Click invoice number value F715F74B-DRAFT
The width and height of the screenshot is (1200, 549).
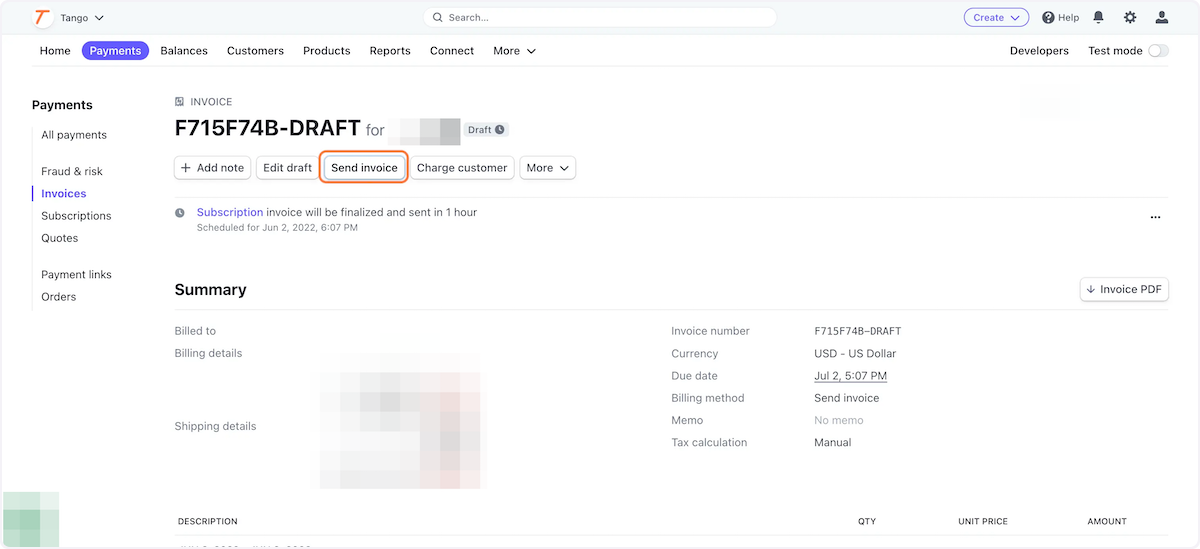[858, 331]
